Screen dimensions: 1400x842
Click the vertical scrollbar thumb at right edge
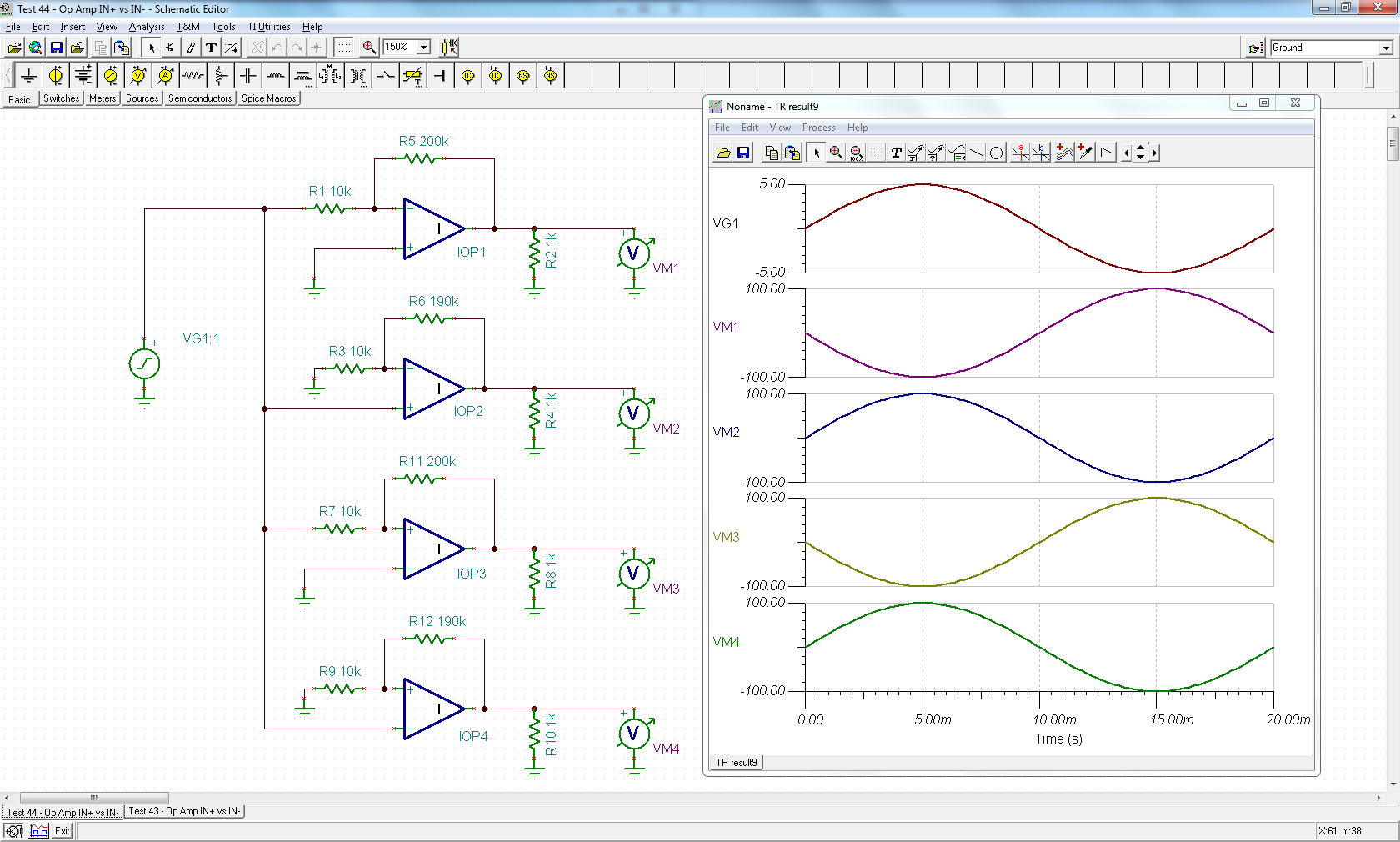(1392, 143)
